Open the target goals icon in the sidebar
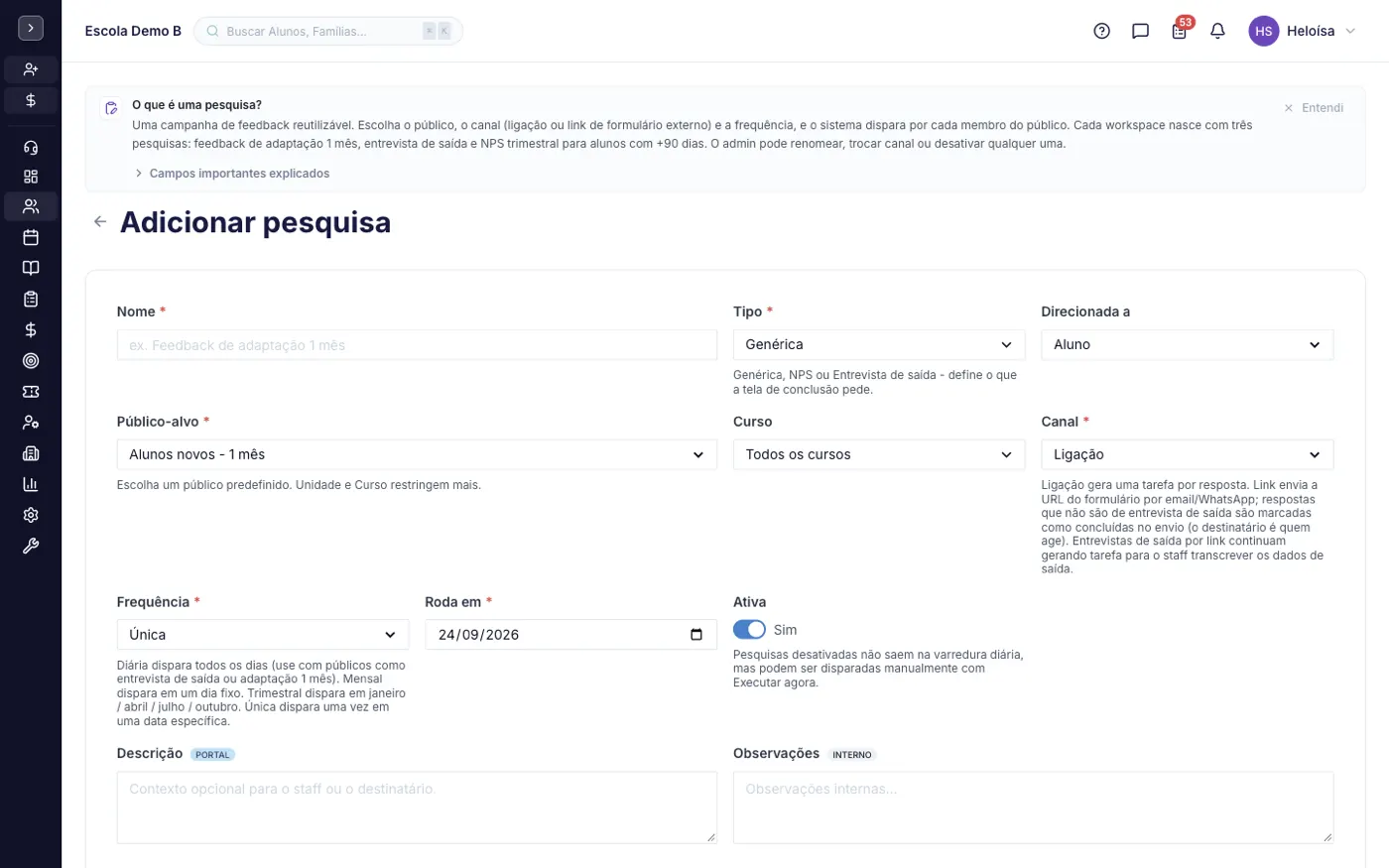 31,361
